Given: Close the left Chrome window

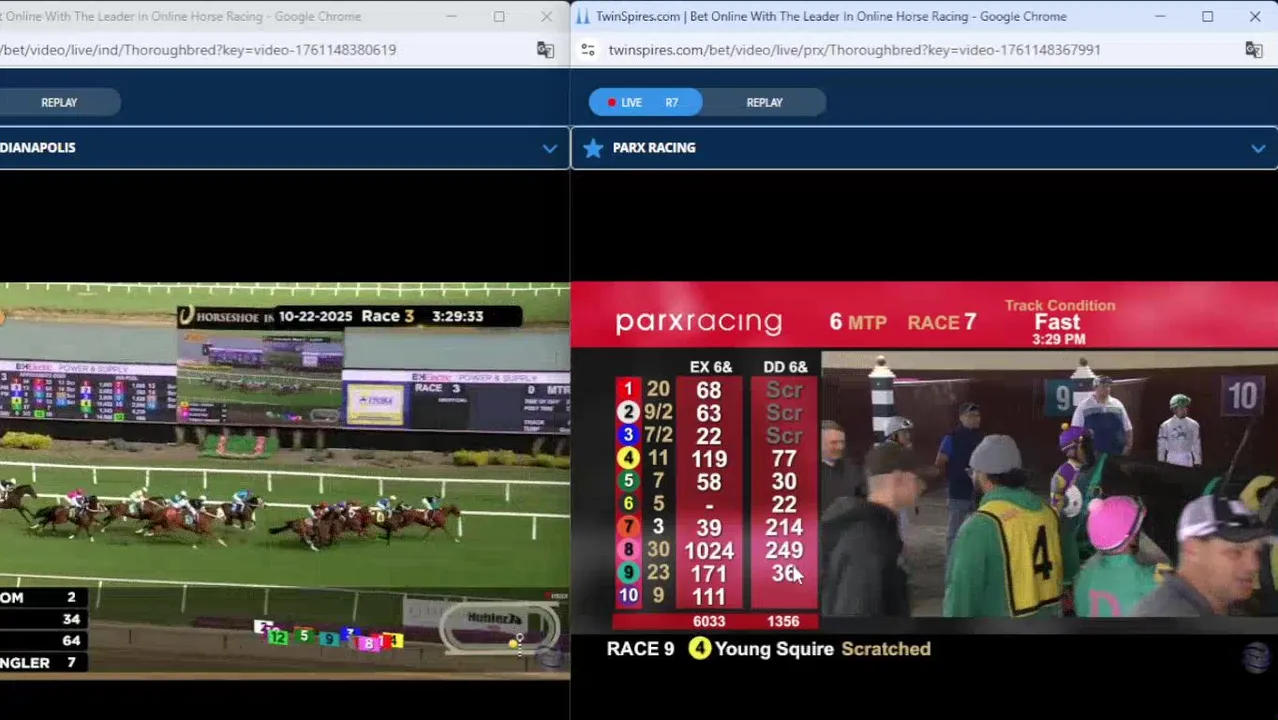Looking at the screenshot, I should click(x=546, y=16).
